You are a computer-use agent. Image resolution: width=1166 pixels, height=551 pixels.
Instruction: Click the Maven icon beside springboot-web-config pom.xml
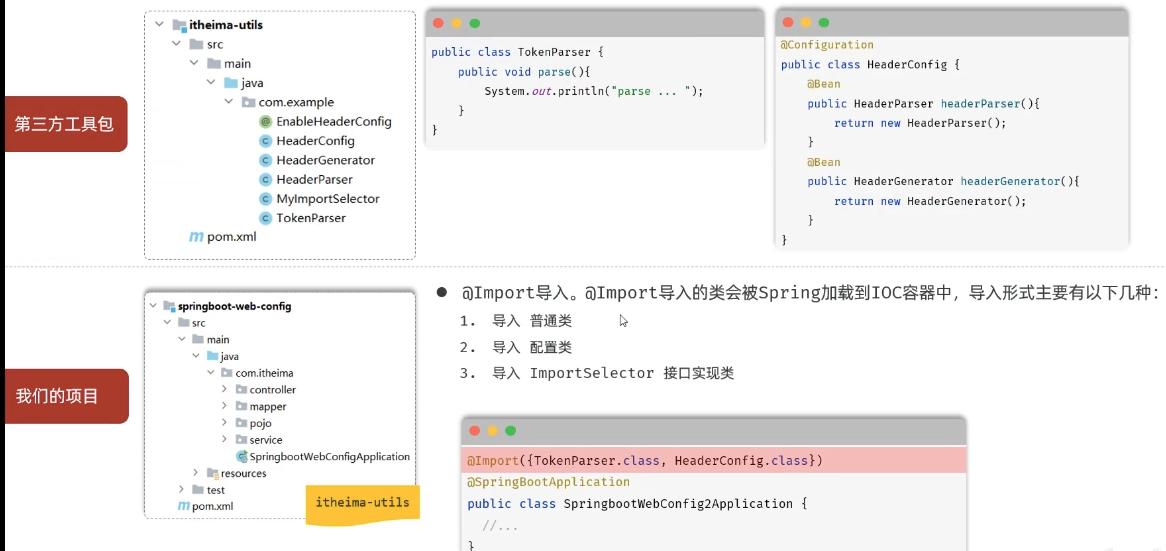tap(184, 506)
